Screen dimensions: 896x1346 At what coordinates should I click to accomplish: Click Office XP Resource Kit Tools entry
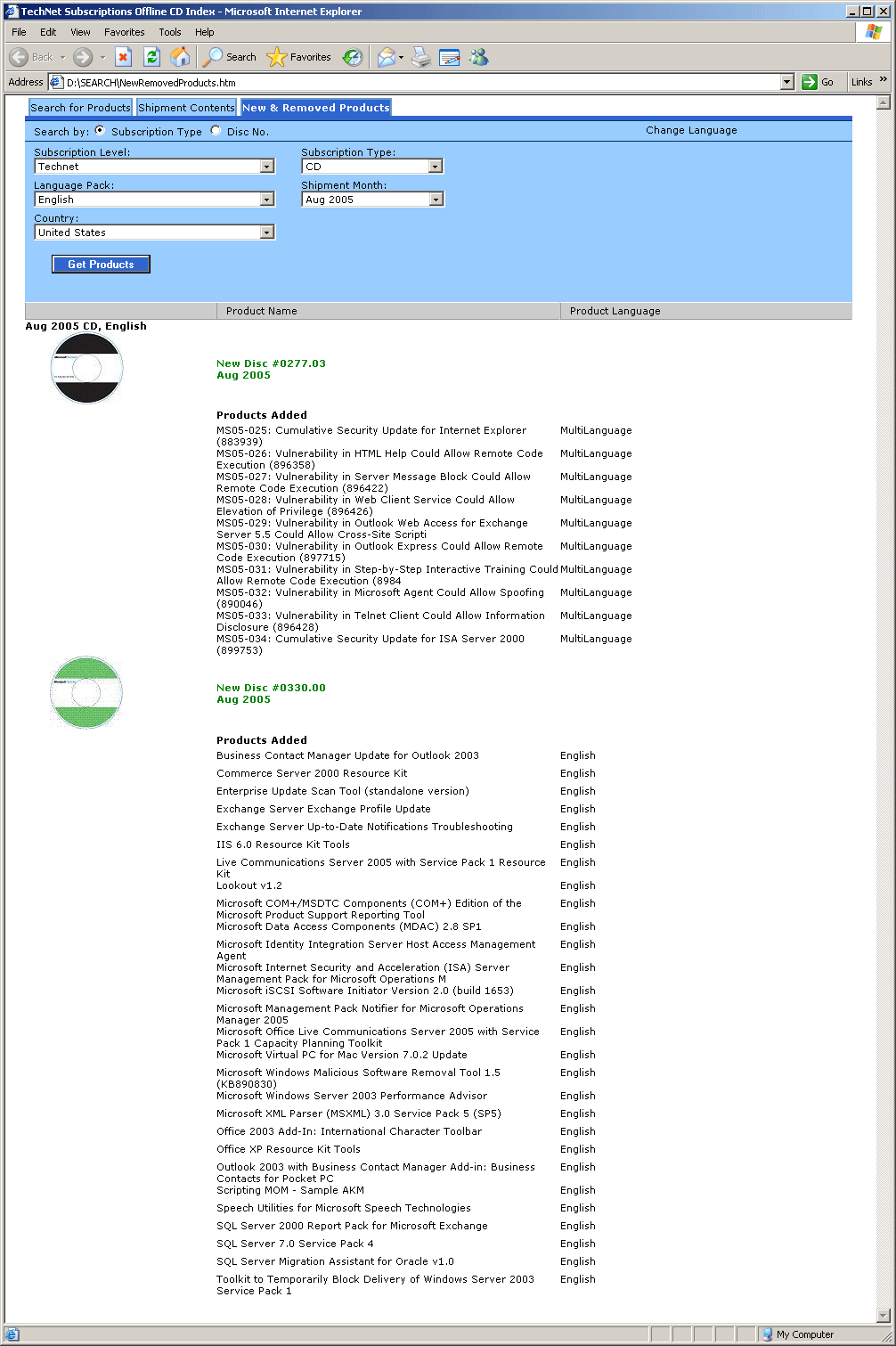tap(289, 1149)
